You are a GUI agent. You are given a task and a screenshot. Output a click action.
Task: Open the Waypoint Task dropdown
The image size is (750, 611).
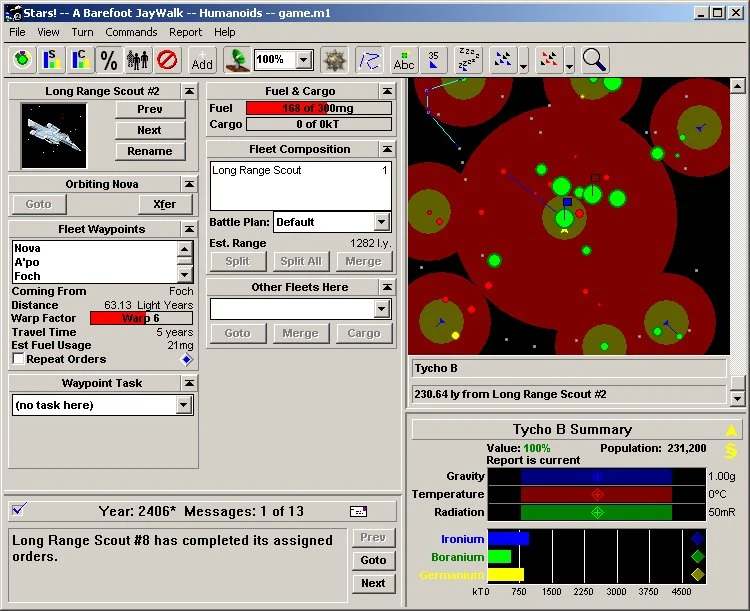(x=183, y=405)
